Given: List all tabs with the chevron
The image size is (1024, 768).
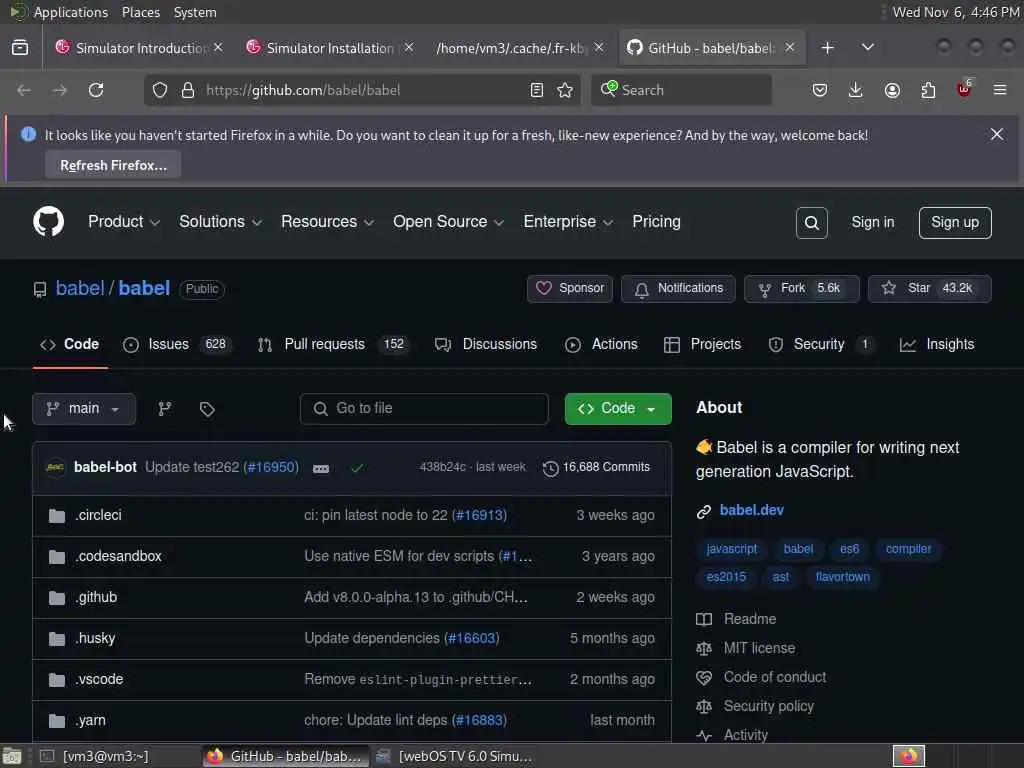Looking at the screenshot, I should pos(867,47).
